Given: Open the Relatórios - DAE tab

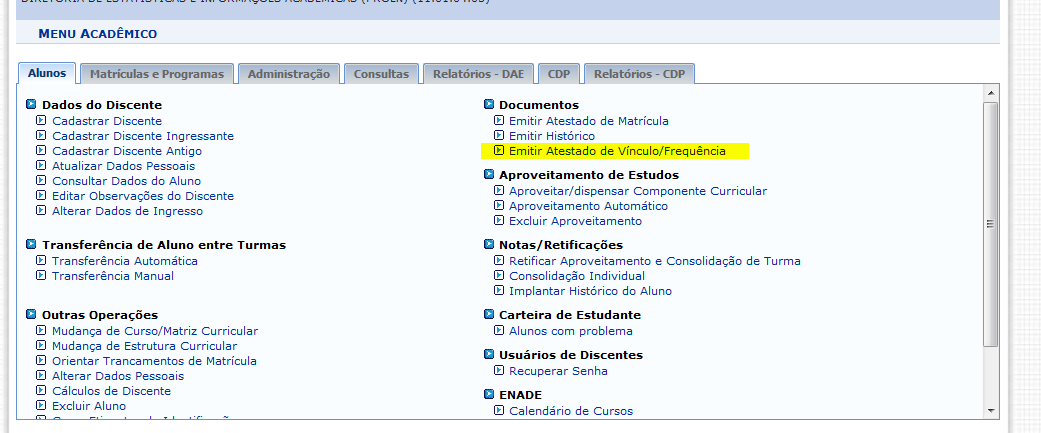Looking at the screenshot, I should [478, 74].
